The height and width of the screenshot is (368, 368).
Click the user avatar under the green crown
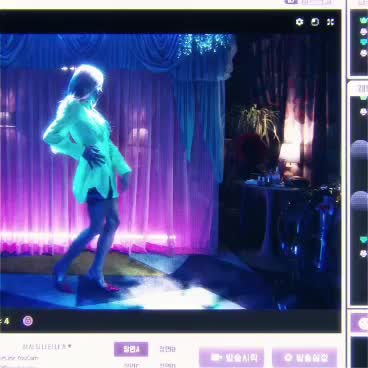[x=363, y=32]
